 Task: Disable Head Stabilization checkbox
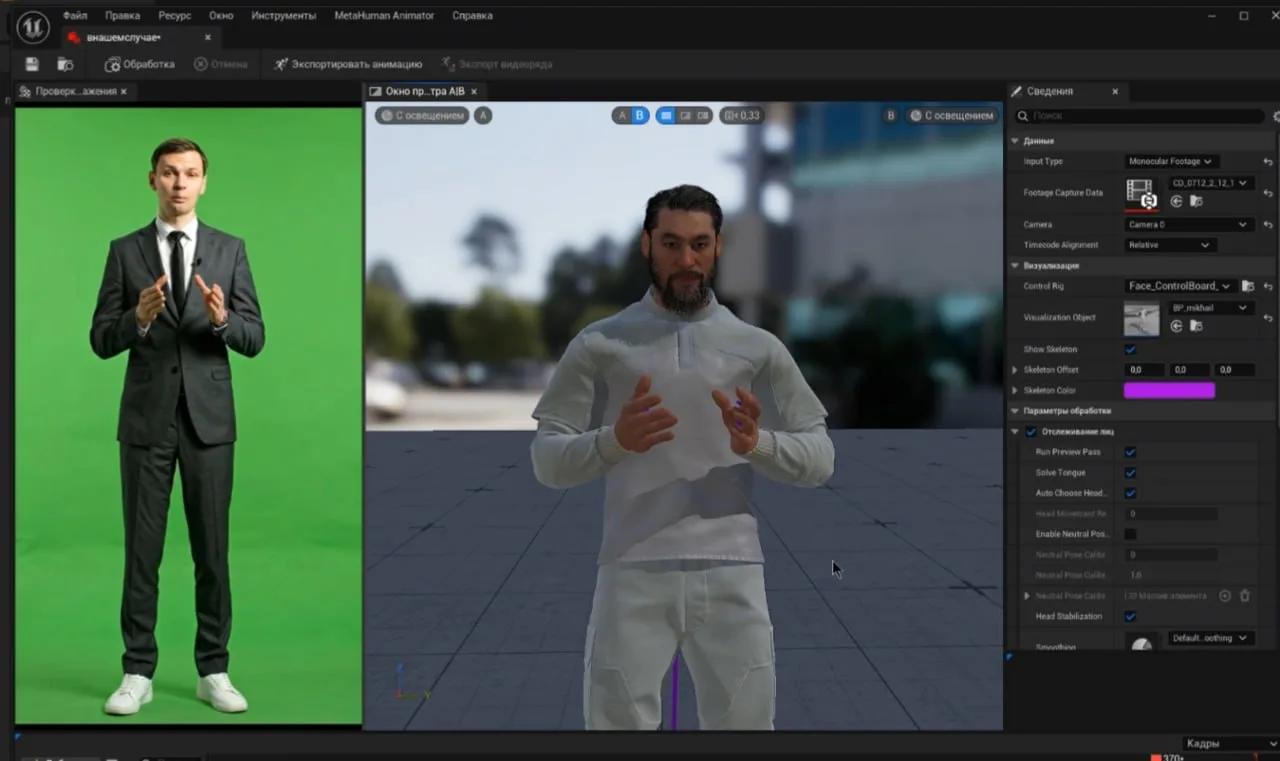coord(1130,617)
